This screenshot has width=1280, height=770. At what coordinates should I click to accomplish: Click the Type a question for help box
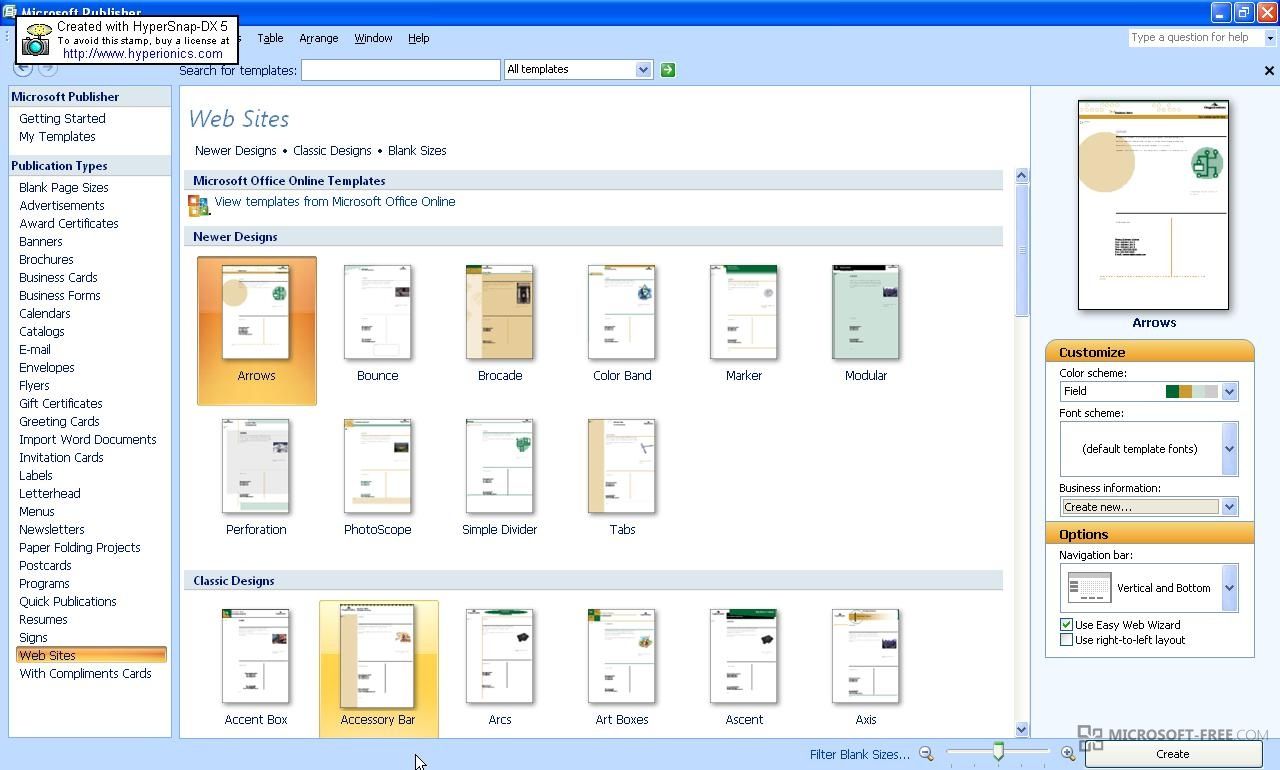1196,38
